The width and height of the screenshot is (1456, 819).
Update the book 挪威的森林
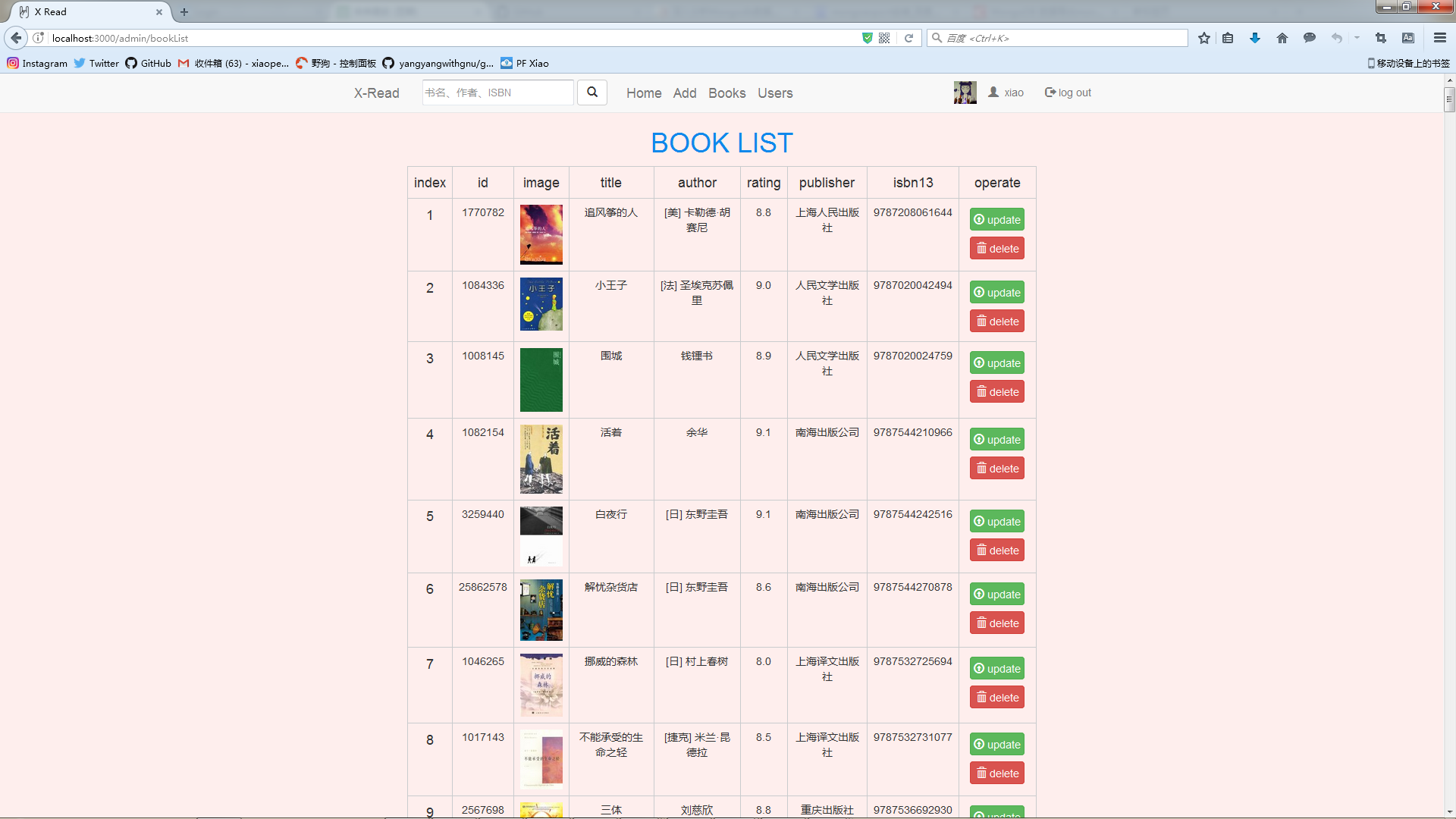click(997, 668)
